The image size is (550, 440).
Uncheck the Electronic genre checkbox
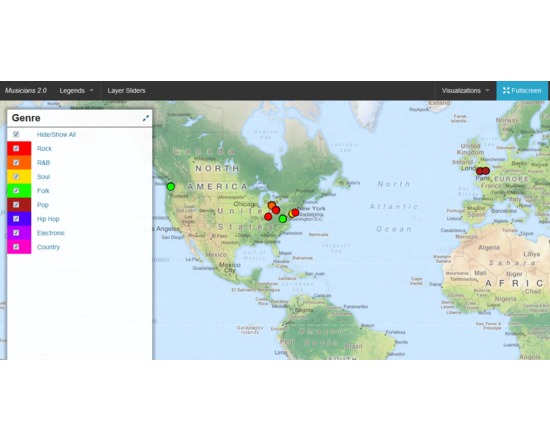16,233
